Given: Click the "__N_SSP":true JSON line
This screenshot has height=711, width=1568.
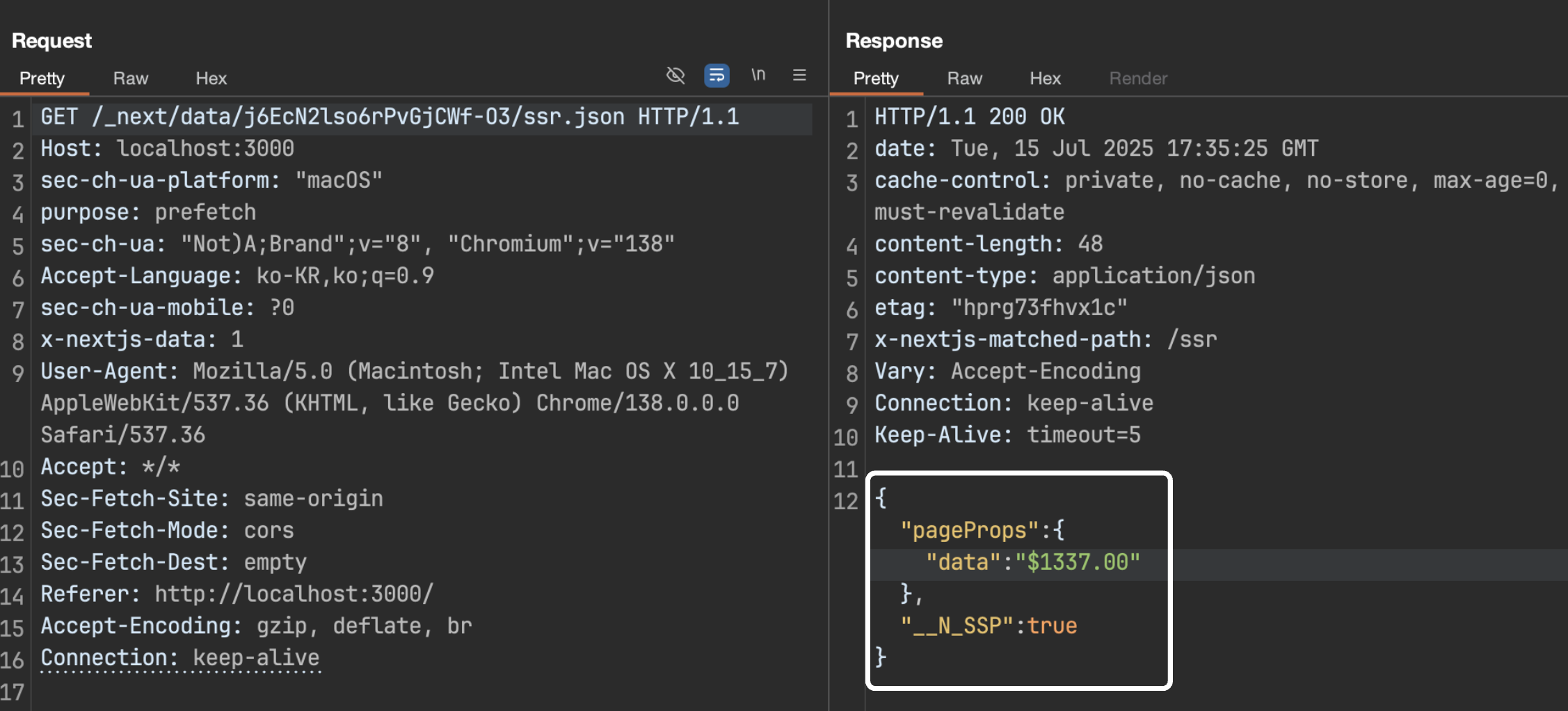Looking at the screenshot, I should click(989, 626).
